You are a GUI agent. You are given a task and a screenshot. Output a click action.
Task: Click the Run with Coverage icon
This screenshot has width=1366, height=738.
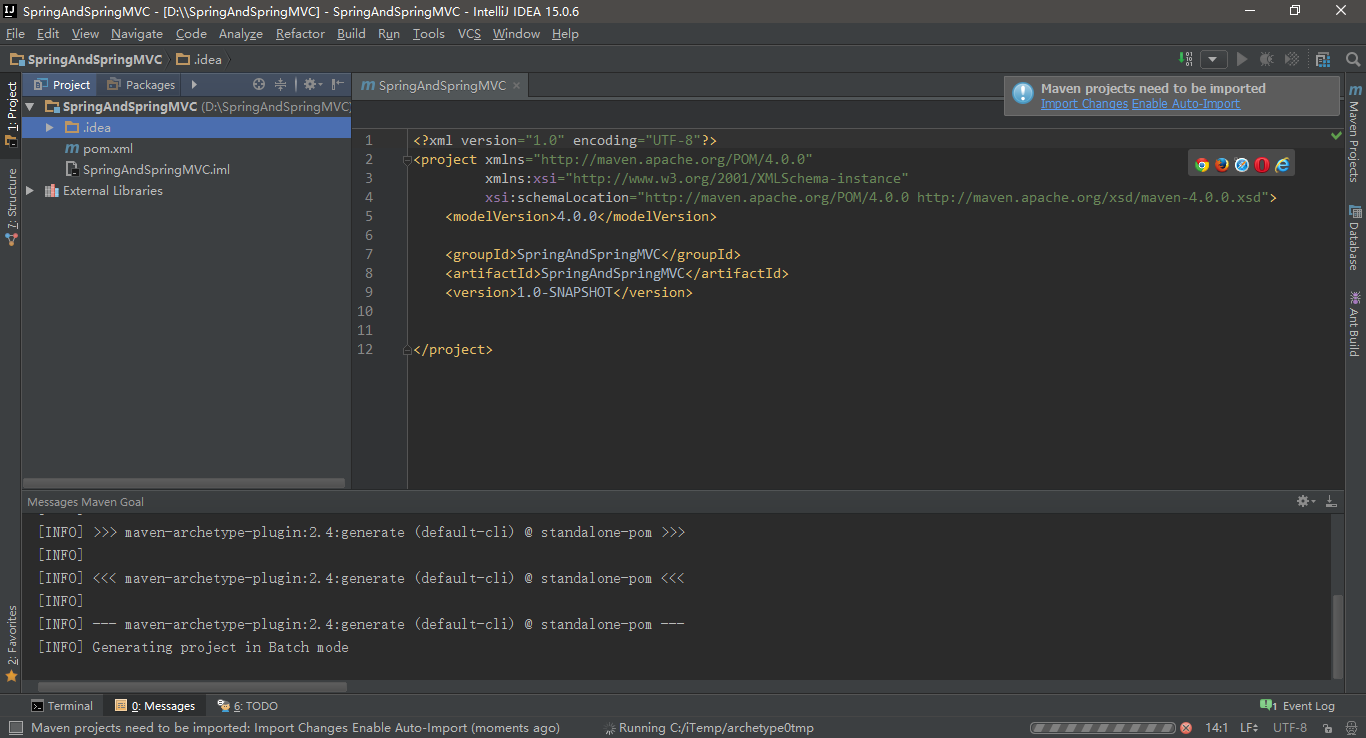1292,60
